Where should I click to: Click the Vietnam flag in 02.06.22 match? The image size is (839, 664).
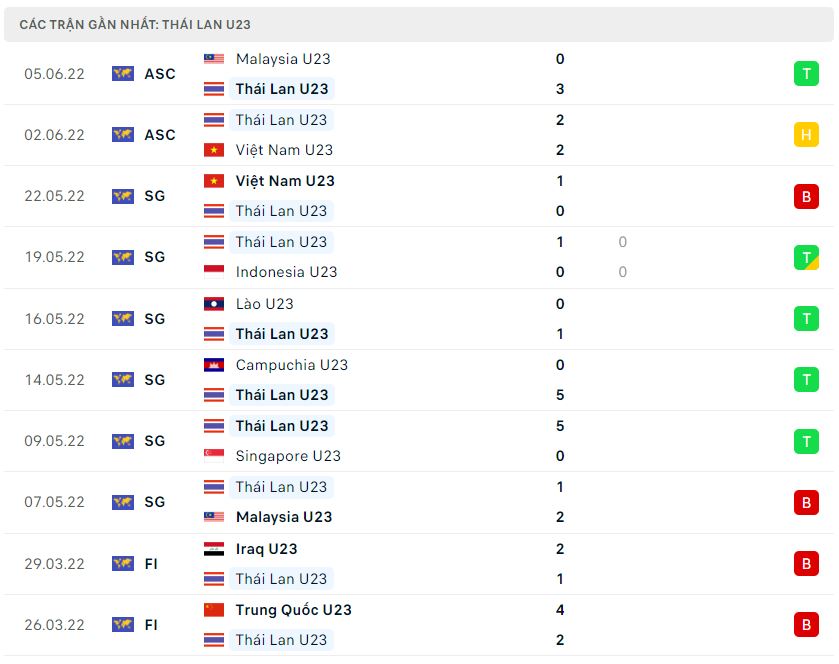213,150
